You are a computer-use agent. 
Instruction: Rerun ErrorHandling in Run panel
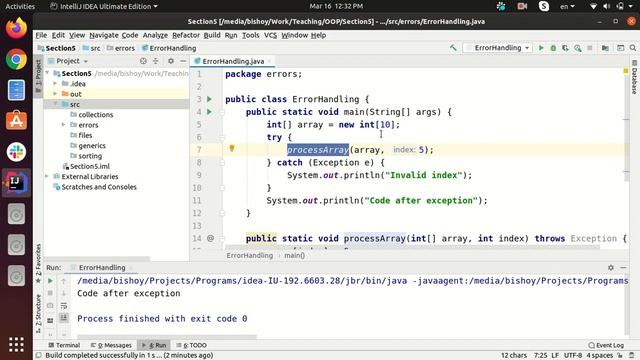point(50,281)
